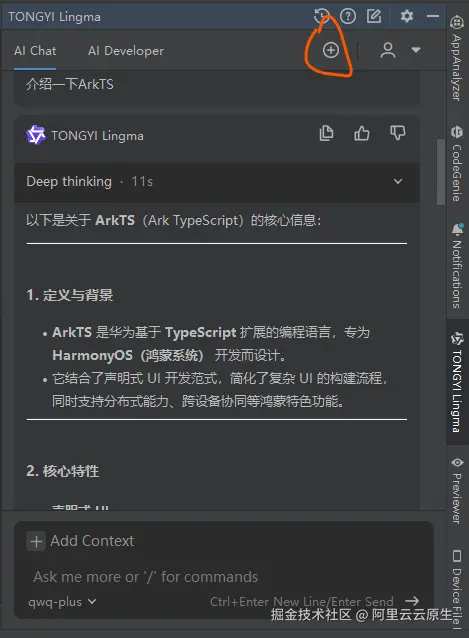The image size is (469, 638).
Task: Click the bold HarmonyOS text
Action: click(92, 356)
